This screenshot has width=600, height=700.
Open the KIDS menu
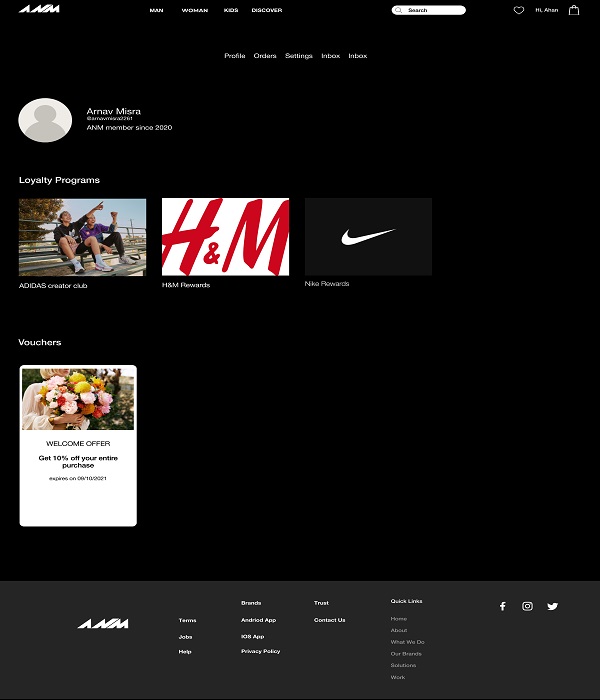click(x=231, y=10)
